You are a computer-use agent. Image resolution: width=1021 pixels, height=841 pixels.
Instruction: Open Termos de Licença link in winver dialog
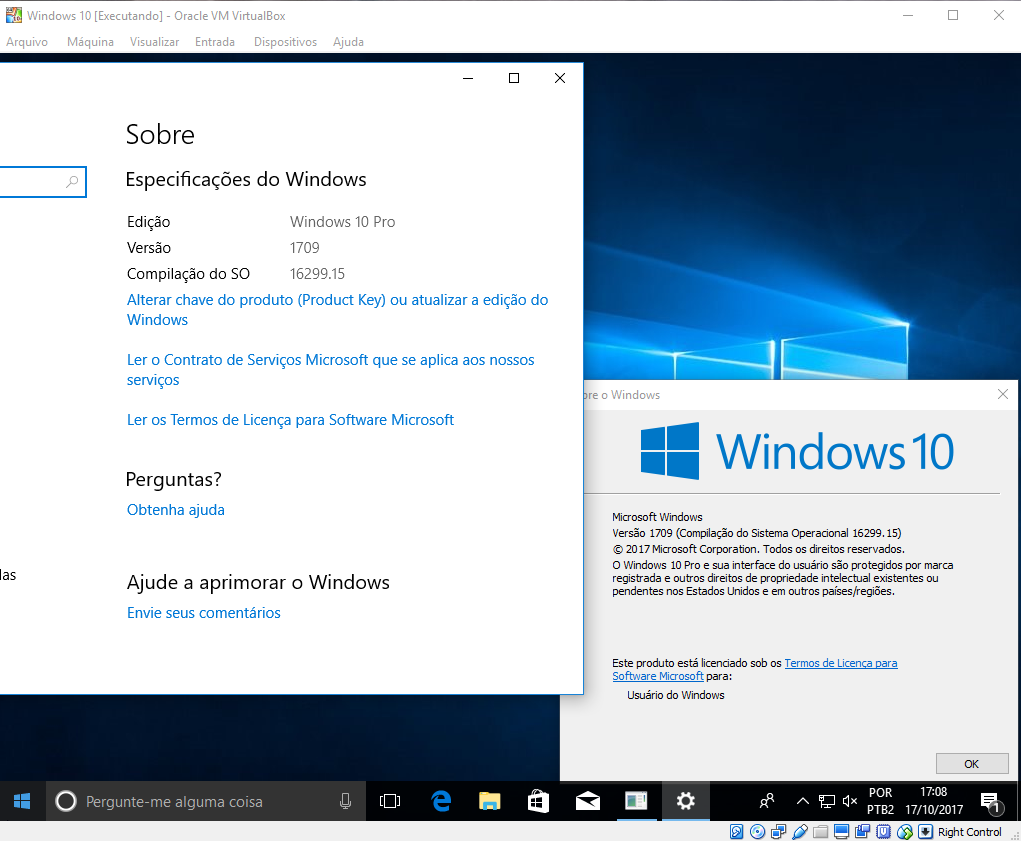coord(841,663)
